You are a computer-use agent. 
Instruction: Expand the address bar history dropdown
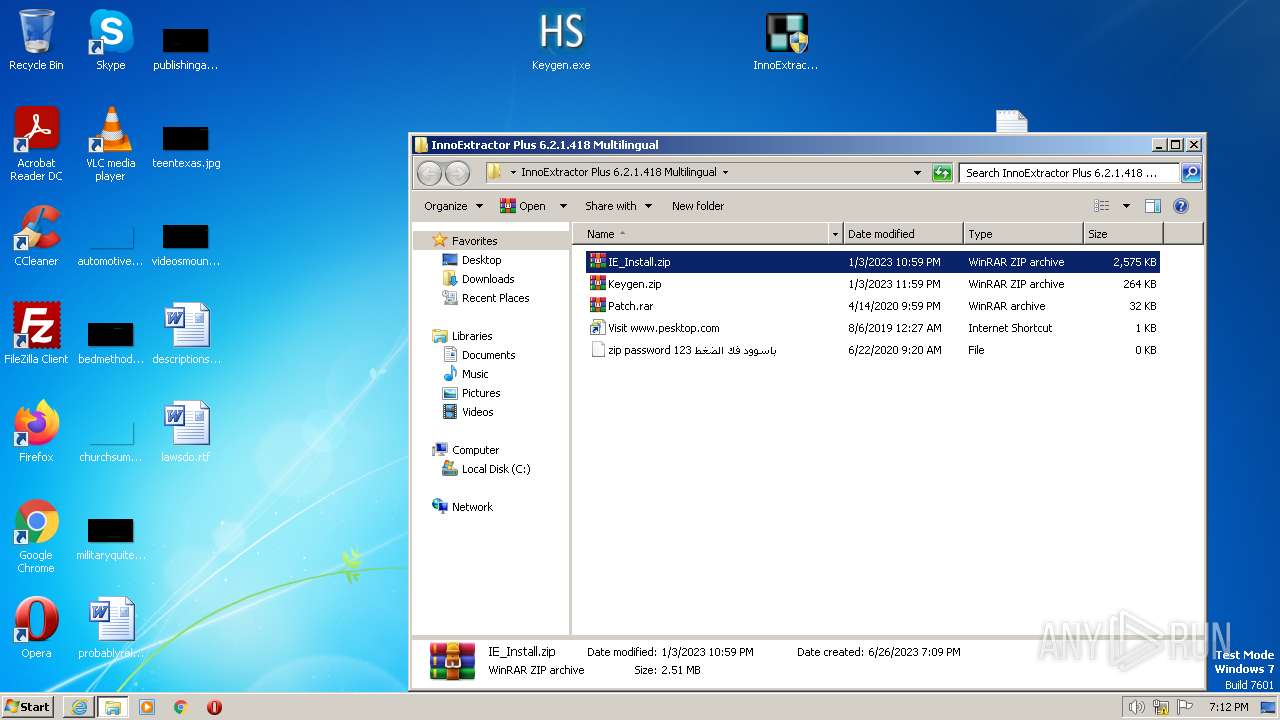click(x=917, y=173)
